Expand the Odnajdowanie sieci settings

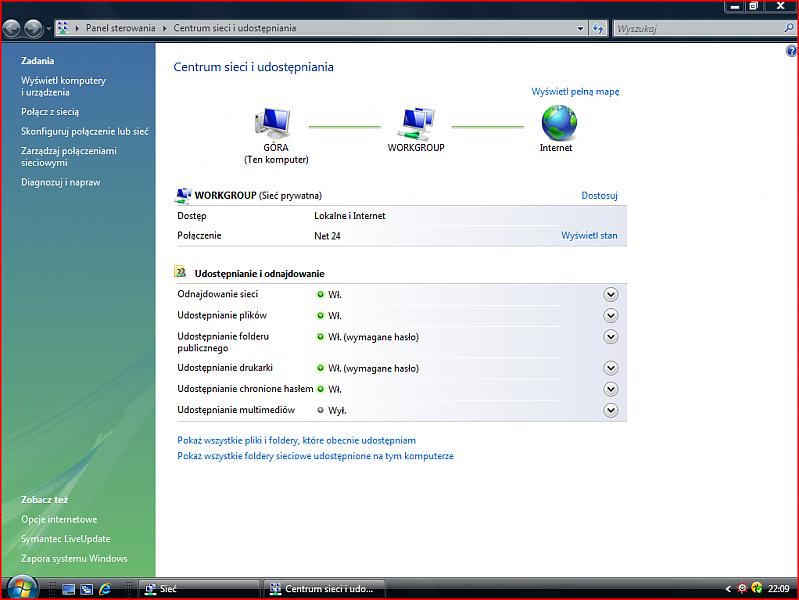[x=610, y=295]
